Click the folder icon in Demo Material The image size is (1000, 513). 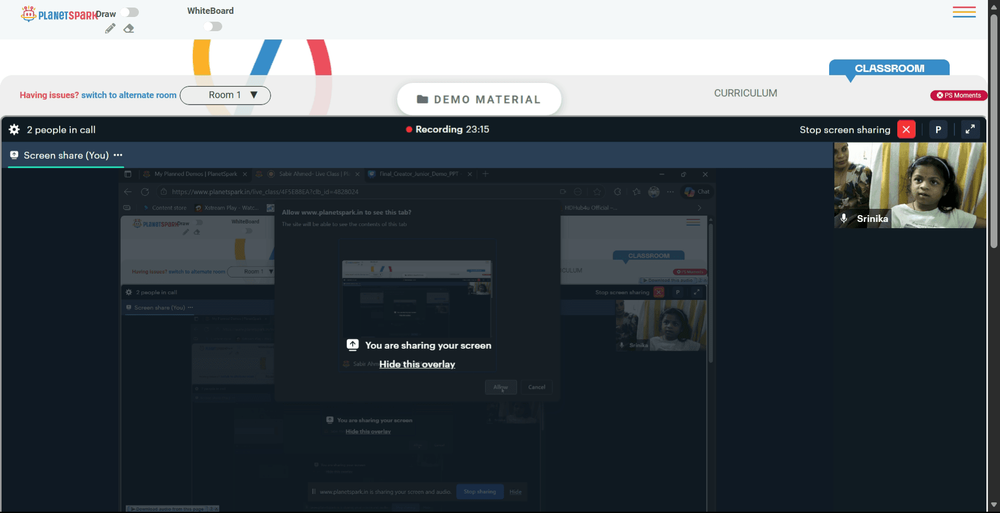pos(422,100)
